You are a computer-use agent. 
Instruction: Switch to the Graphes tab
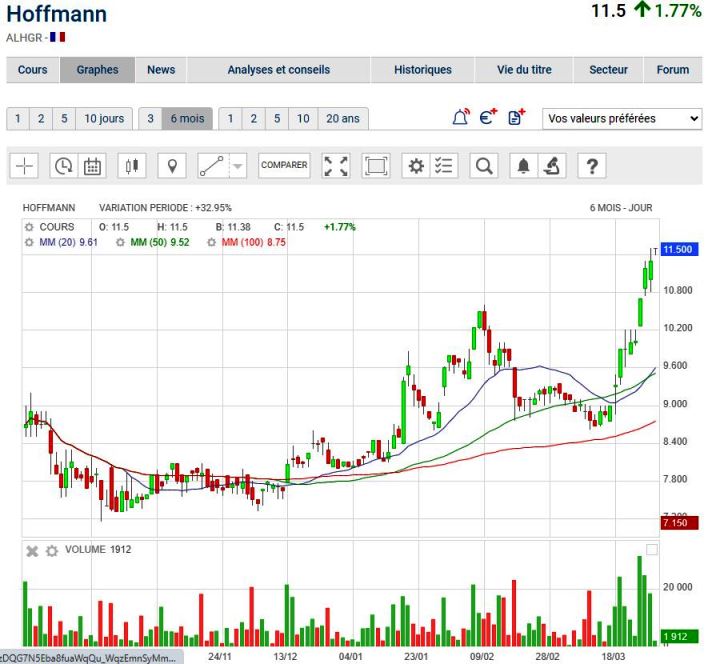[x=98, y=70]
